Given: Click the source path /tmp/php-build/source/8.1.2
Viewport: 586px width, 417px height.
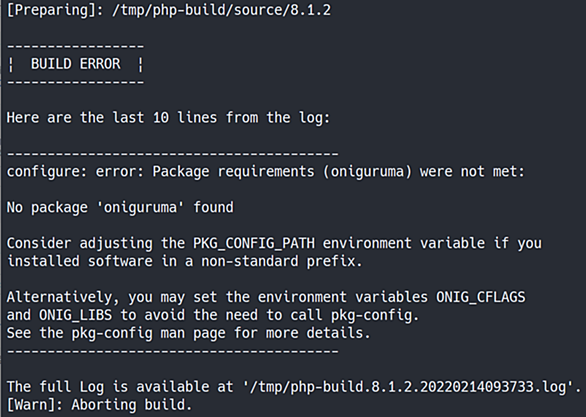Looking at the screenshot, I should pyautogui.click(x=222, y=10).
